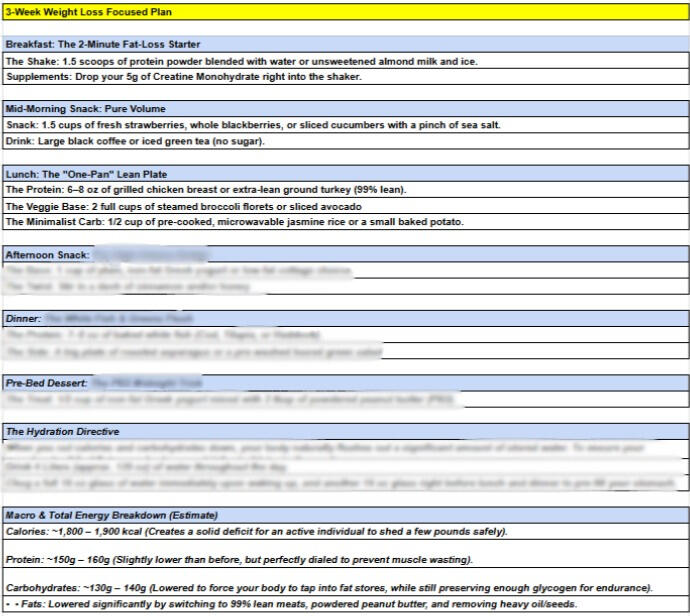The width and height of the screenshot is (690, 616).
Task: Click the 'Pre-Bed Dessert:' section header
Action: coord(345,383)
